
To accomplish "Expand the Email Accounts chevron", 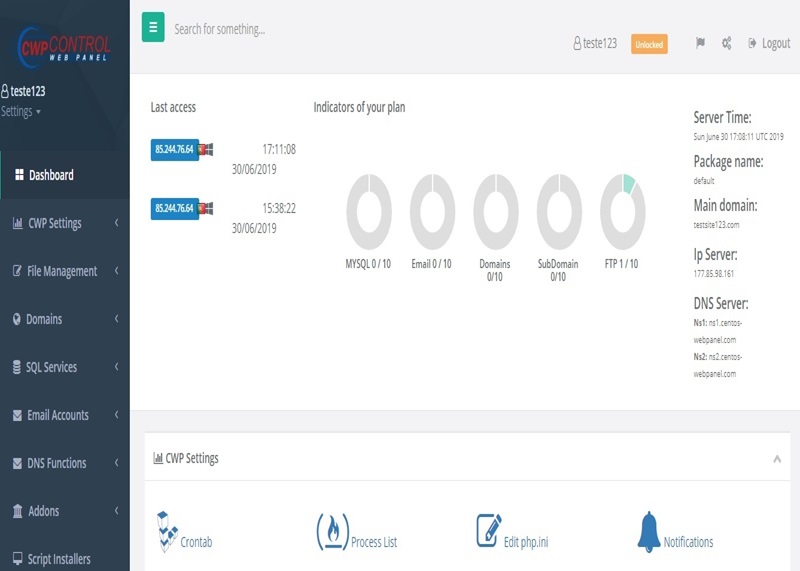I will pos(116,414).
